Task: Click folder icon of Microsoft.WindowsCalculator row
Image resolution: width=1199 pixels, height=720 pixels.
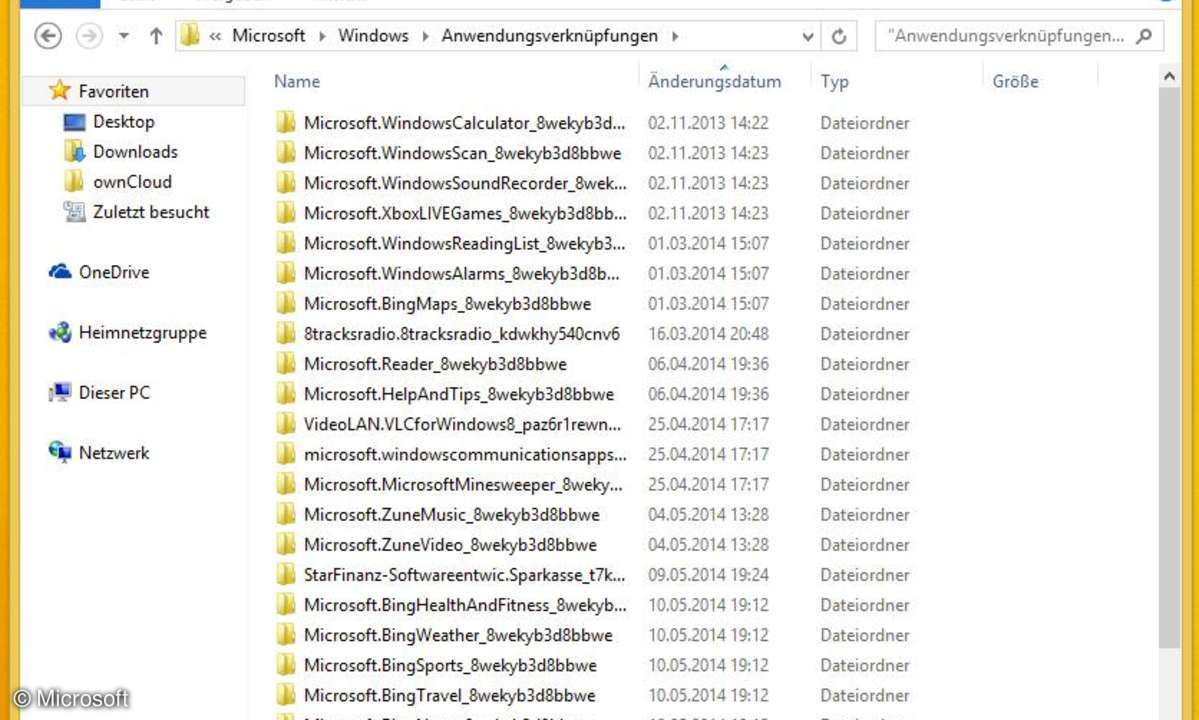Action: (x=285, y=122)
